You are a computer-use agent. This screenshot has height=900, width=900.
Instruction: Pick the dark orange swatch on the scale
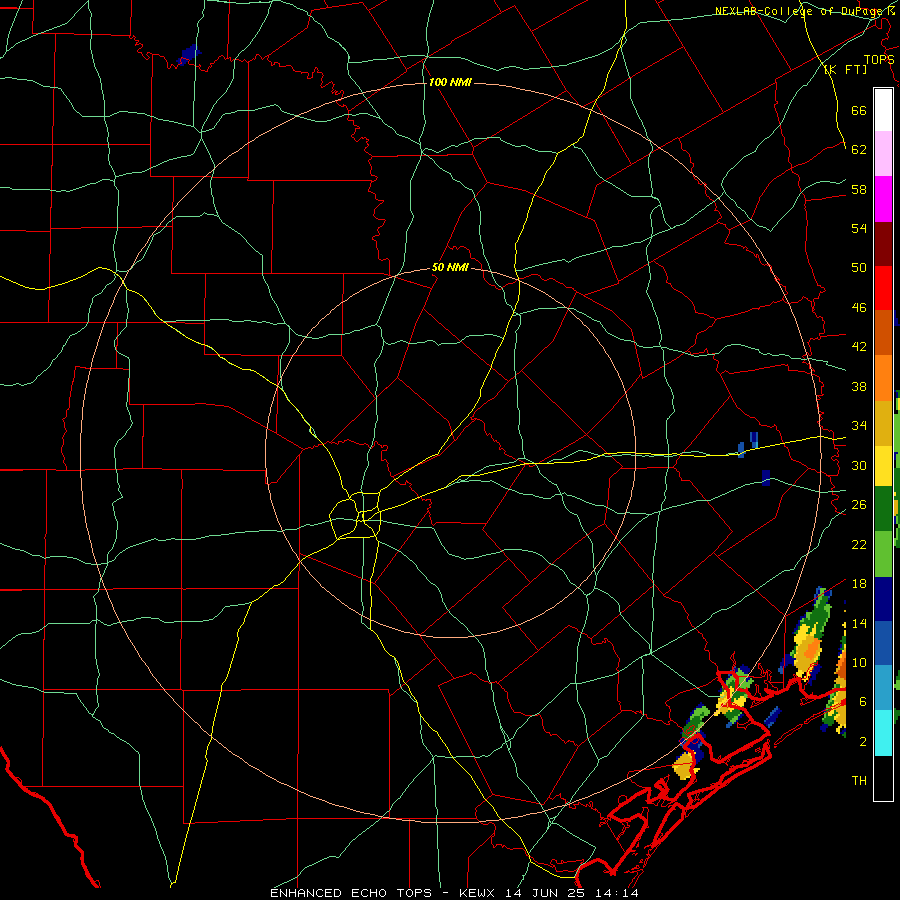pos(883,332)
